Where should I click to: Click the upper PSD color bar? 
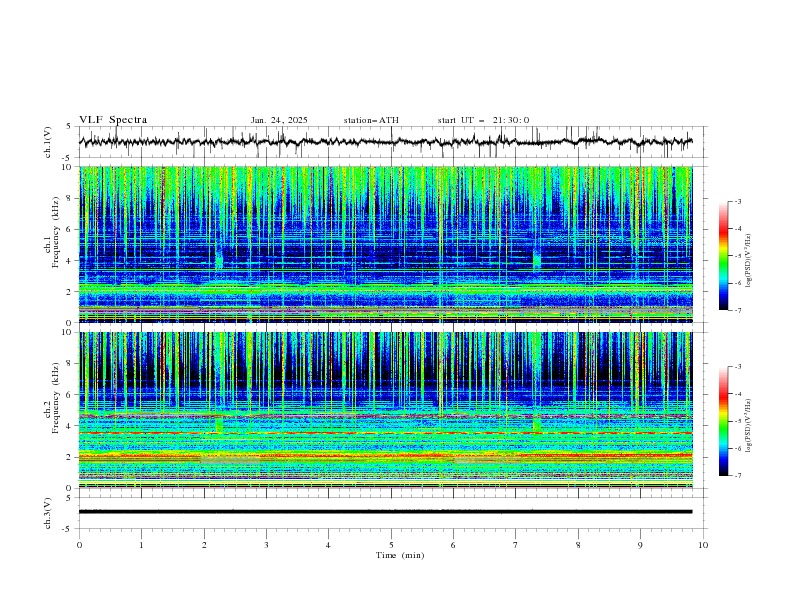pyautogui.click(x=723, y=255)
